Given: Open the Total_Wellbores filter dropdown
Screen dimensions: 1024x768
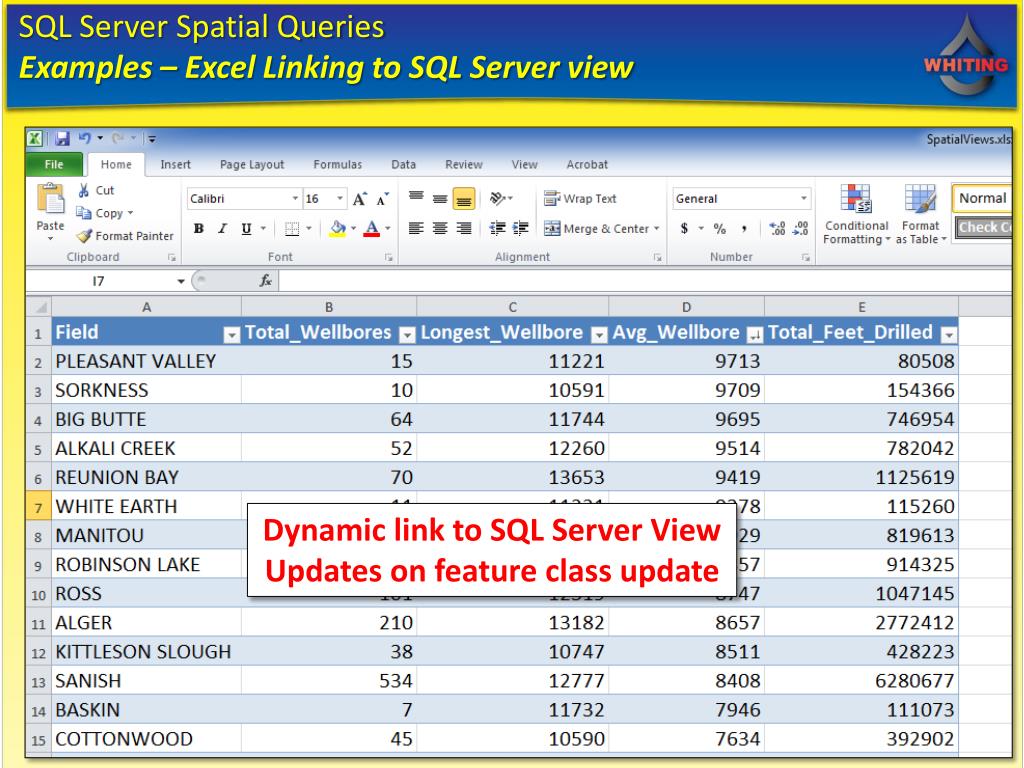Looking at the screenshot, I should tap(407, 335).
